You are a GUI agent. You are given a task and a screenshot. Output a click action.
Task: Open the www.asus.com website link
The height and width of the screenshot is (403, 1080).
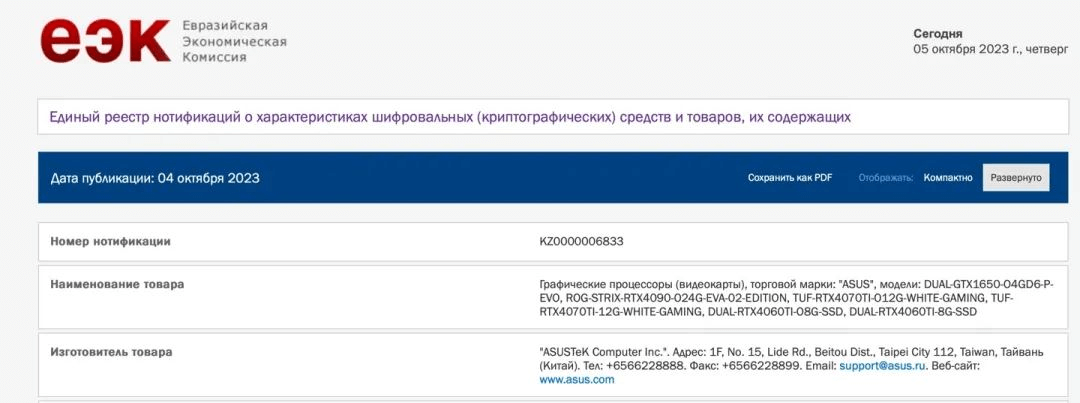coord(576,380)
